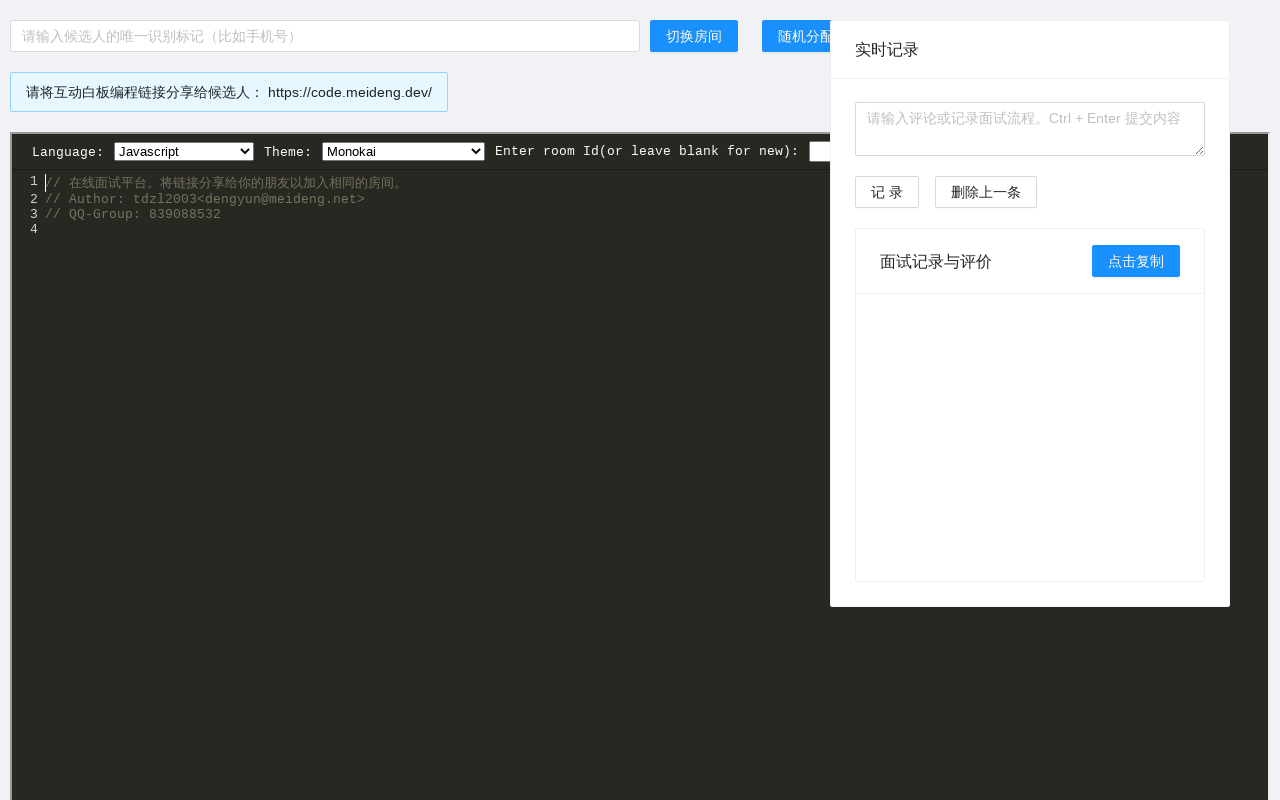
Task: Click the 面试记录与评价 heading
Action: (x=936, y=262)
